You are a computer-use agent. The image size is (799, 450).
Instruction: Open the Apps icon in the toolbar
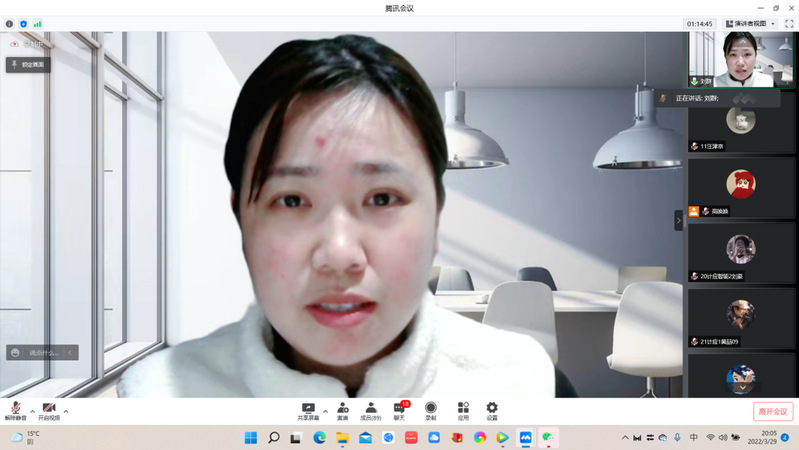tap(463, 410)
